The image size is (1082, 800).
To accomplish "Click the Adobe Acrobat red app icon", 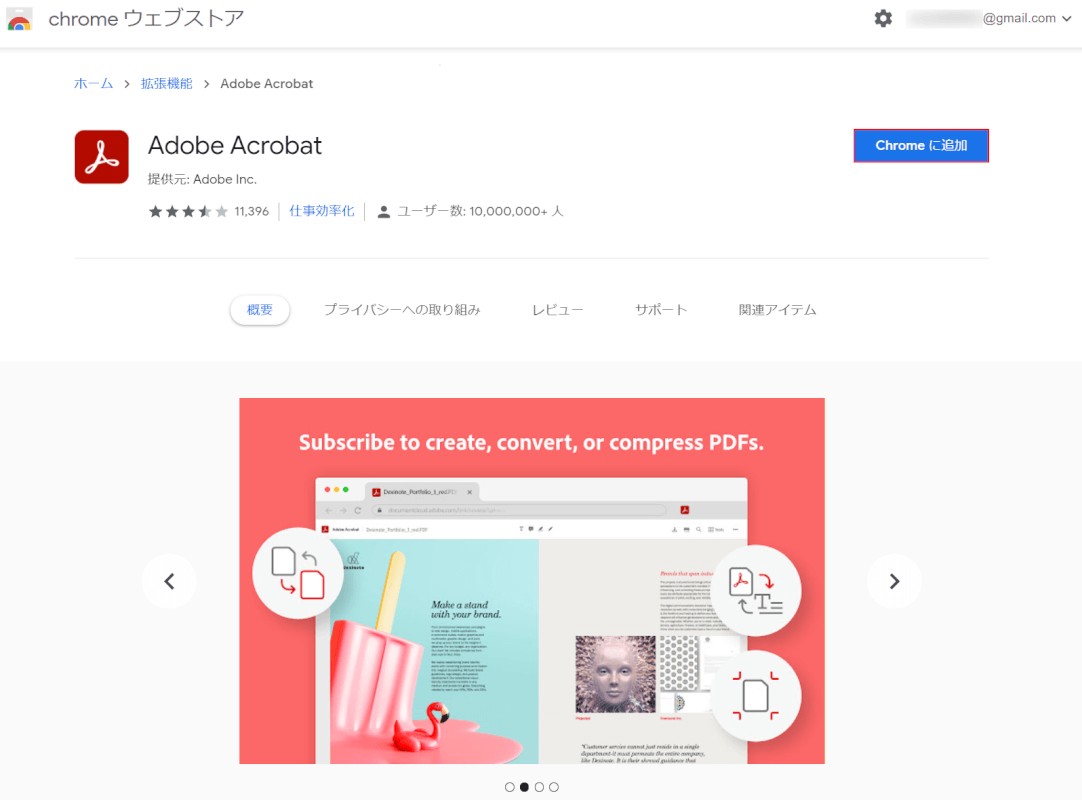I will (101, 157).
